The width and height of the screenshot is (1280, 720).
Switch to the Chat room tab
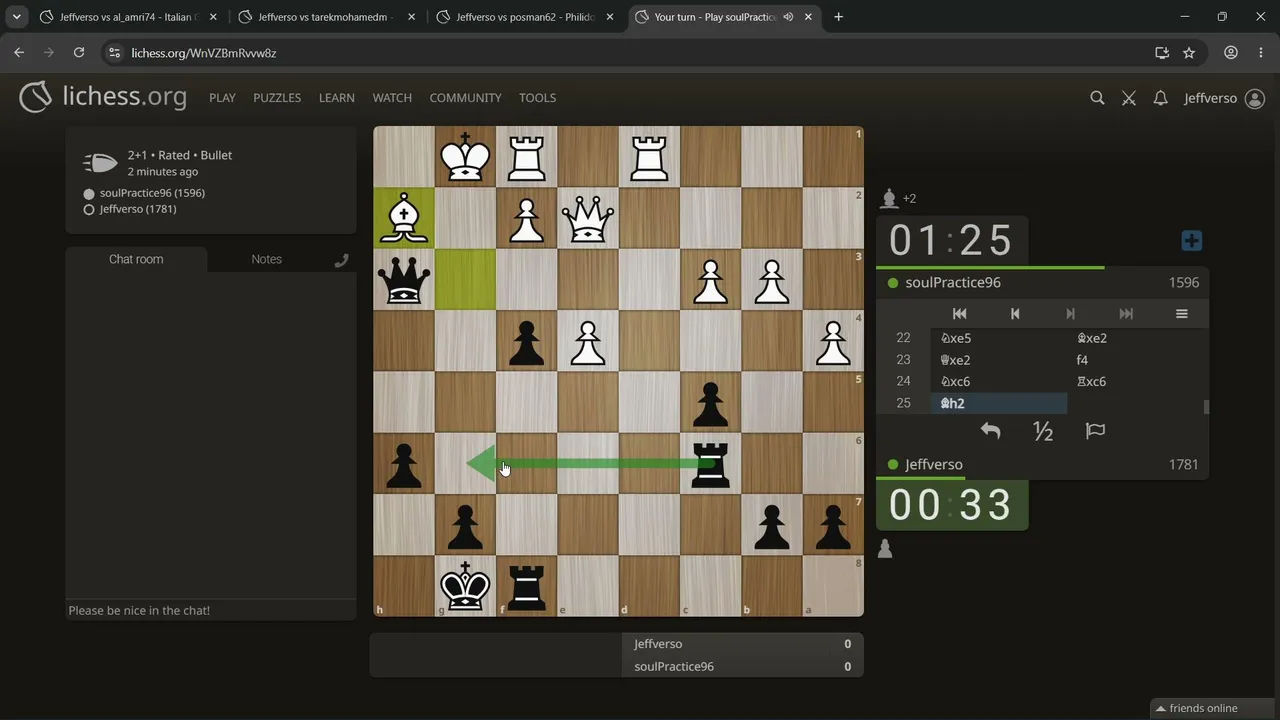pyautogui.click(x=136, y=259)
